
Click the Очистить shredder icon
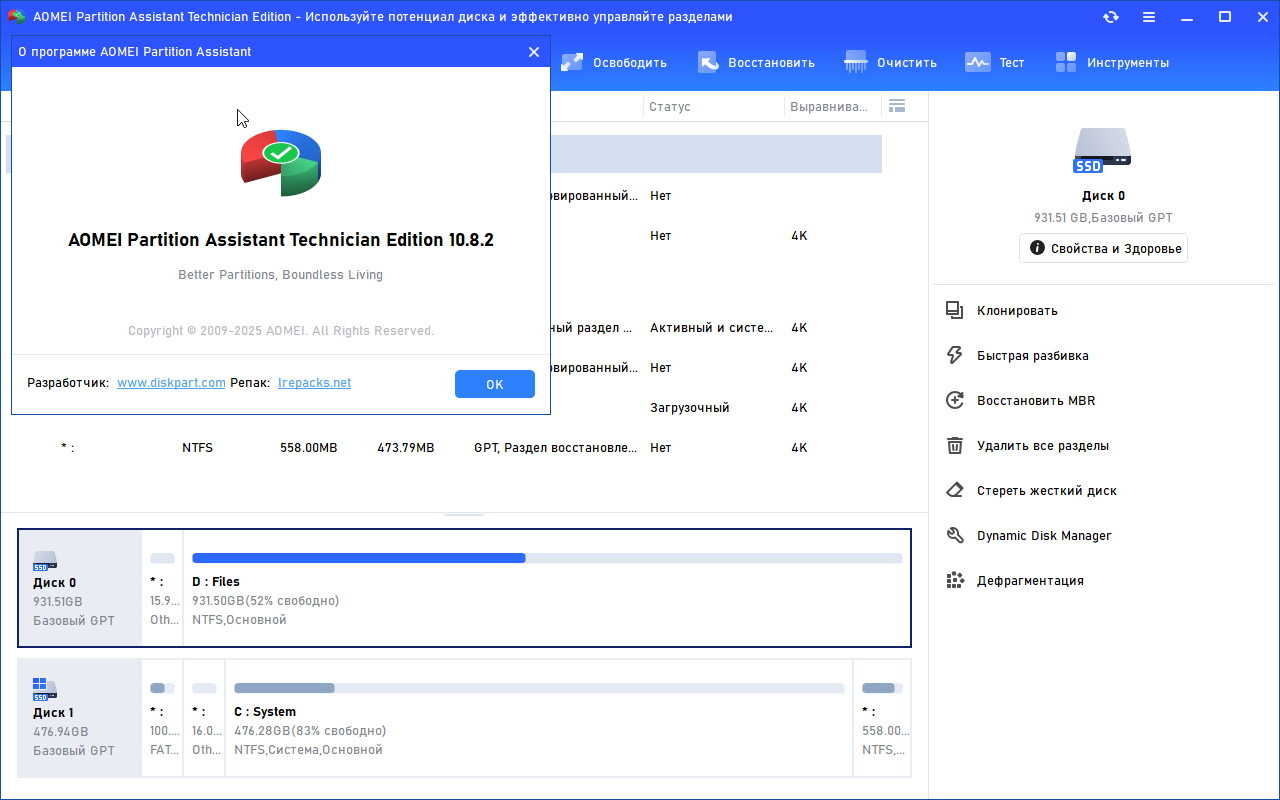pos(856,62)
